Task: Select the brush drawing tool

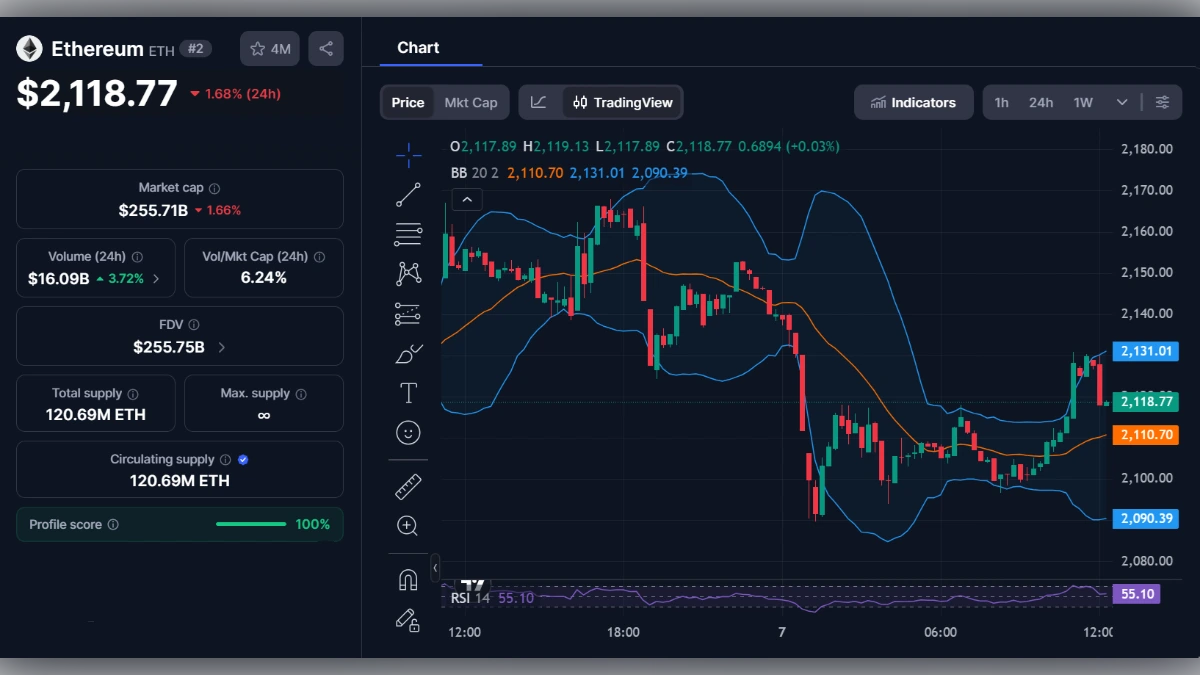Action: [x=408, y=352]
